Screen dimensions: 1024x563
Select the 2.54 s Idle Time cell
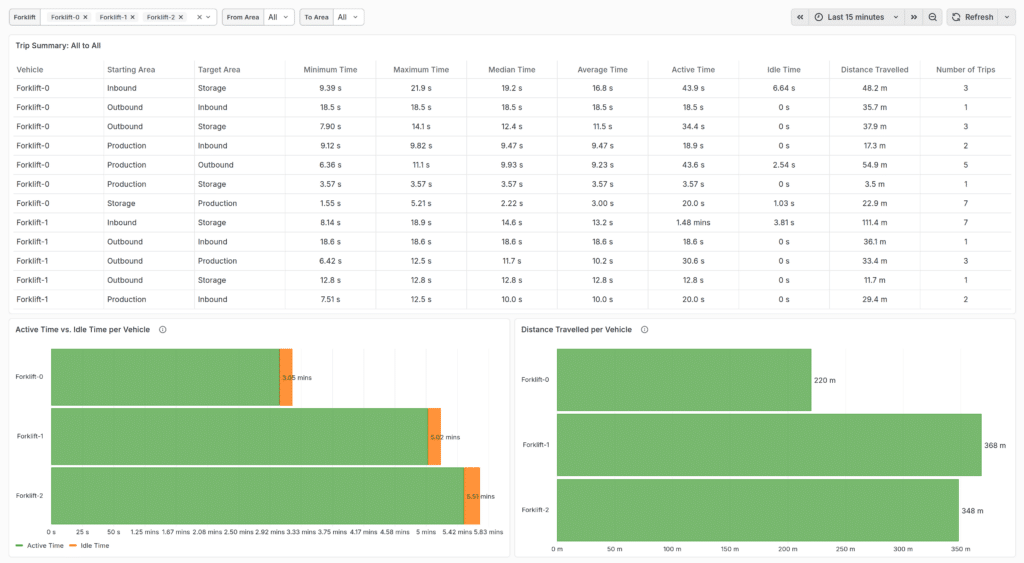click(x=784, y=165)
